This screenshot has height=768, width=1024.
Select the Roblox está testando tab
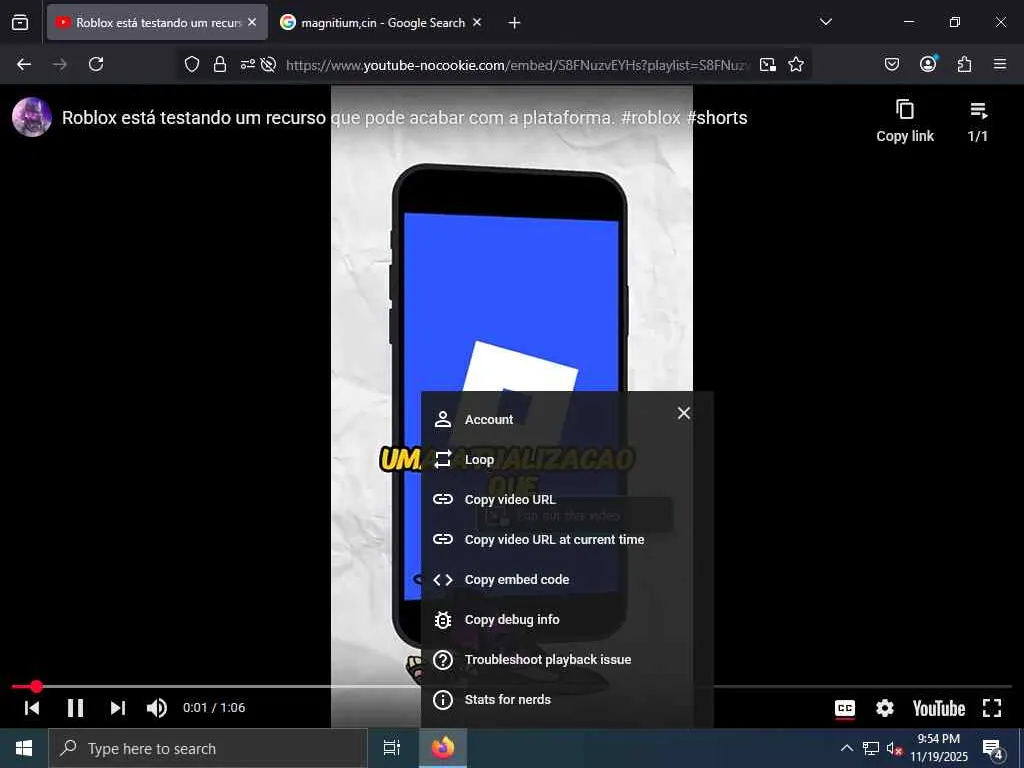157,22
